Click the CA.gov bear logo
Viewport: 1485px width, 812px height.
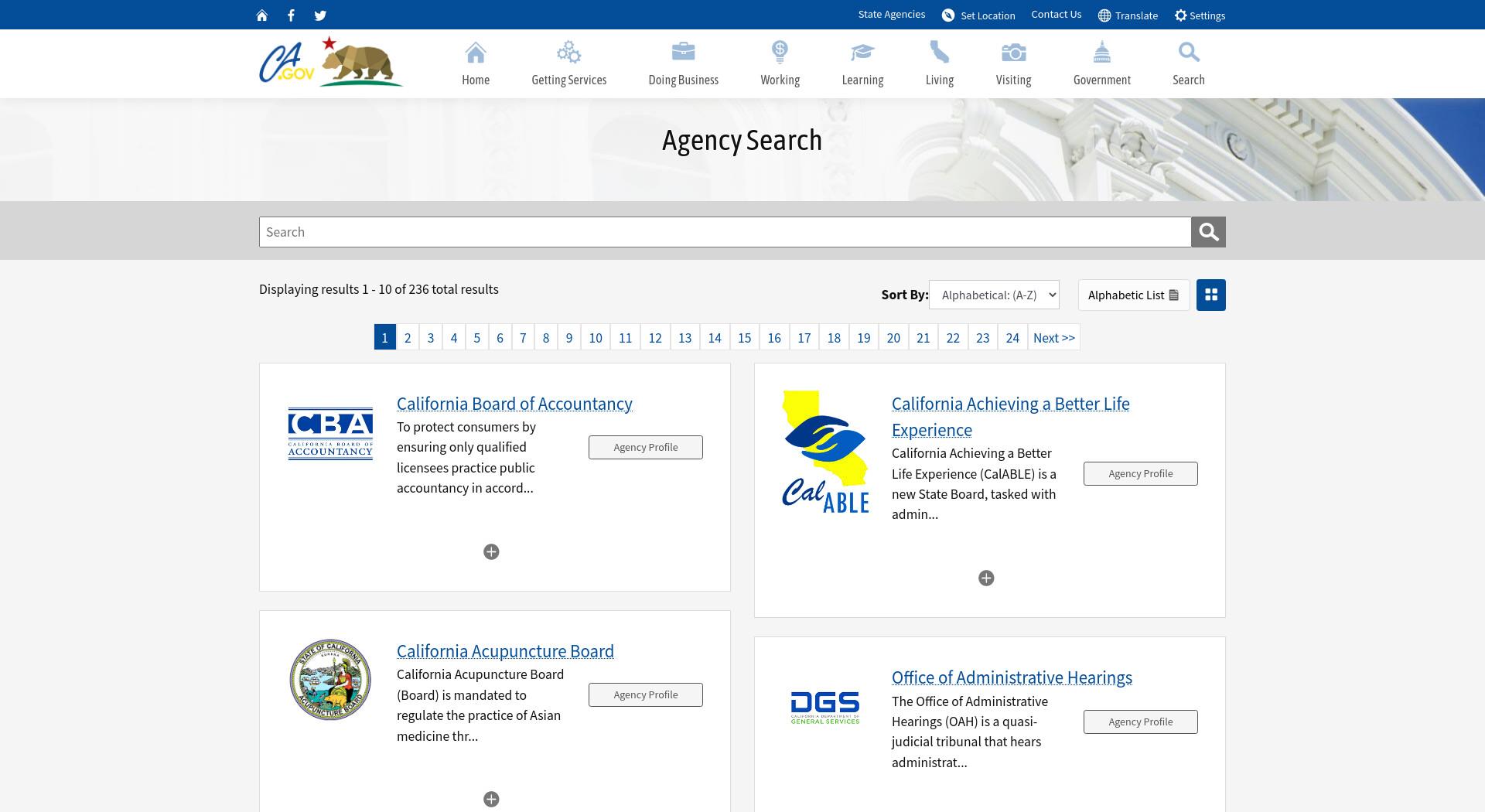(331, 61)
